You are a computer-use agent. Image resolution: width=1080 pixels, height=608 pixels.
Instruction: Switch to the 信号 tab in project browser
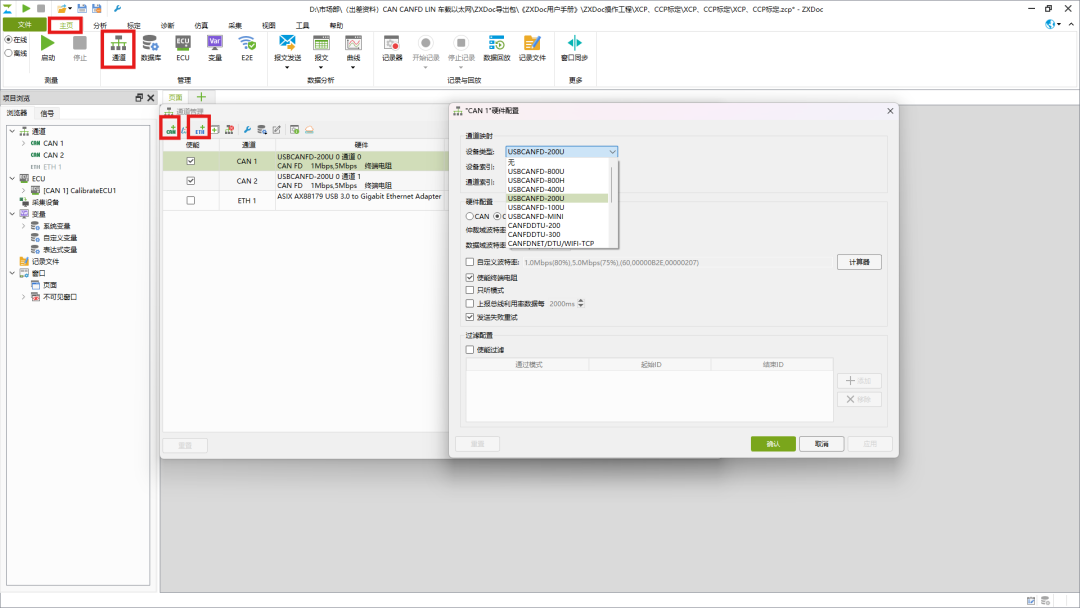(x=47, y=113)
